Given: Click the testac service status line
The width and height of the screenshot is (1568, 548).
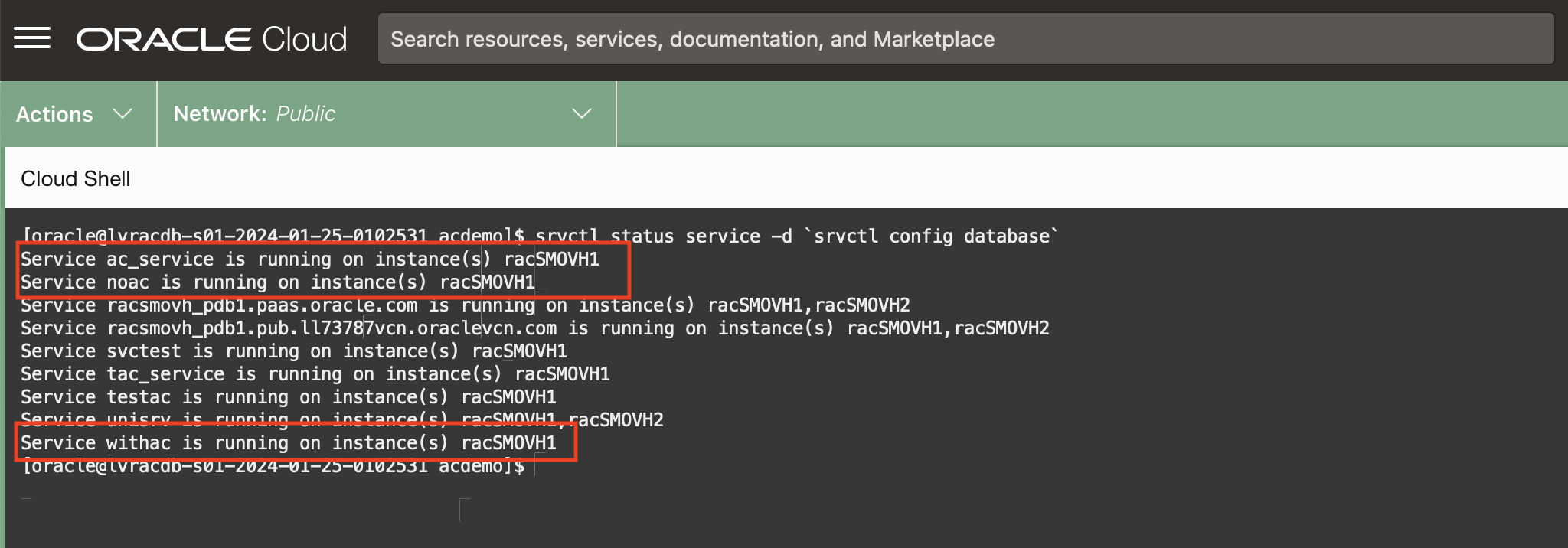Looking at the screenshot, I should (289, 397).
